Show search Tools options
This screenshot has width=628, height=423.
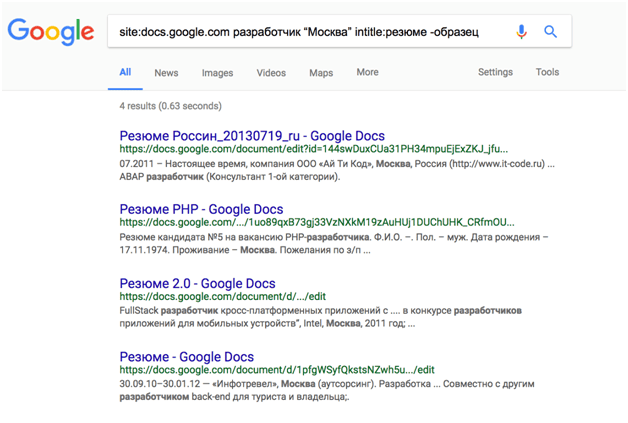click(x=547, y=72)
